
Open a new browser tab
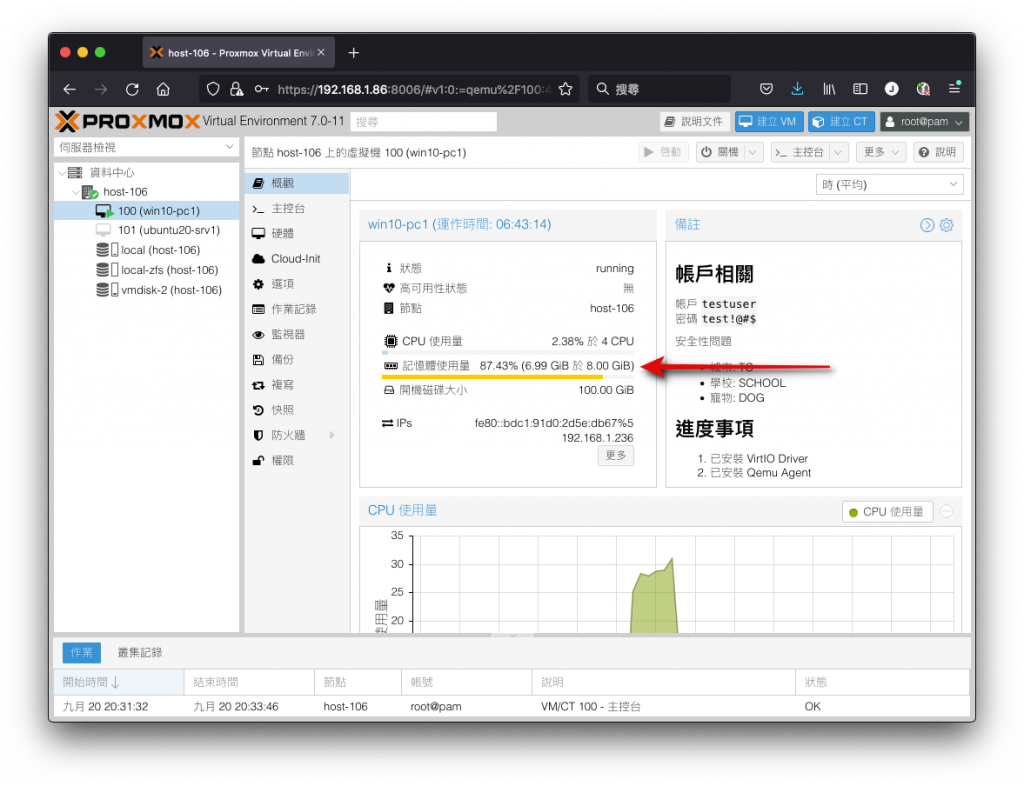[x=353, y=53]
